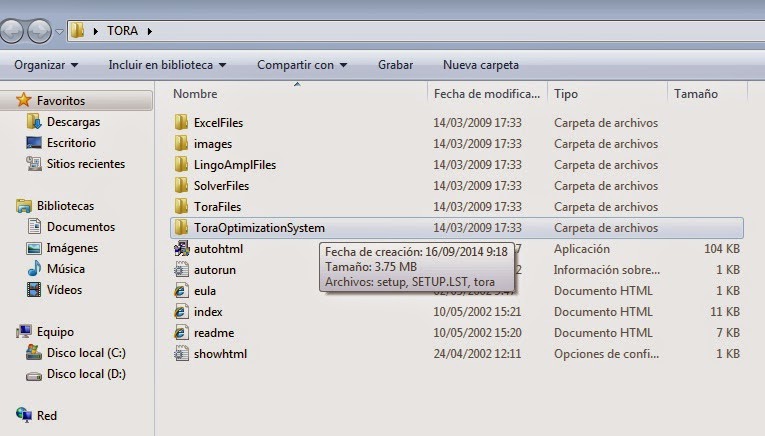Image resolution: width=765 pixels, height=436 pixels.
Task: Click the readme HTML document icon
Action: click(181, 332)
